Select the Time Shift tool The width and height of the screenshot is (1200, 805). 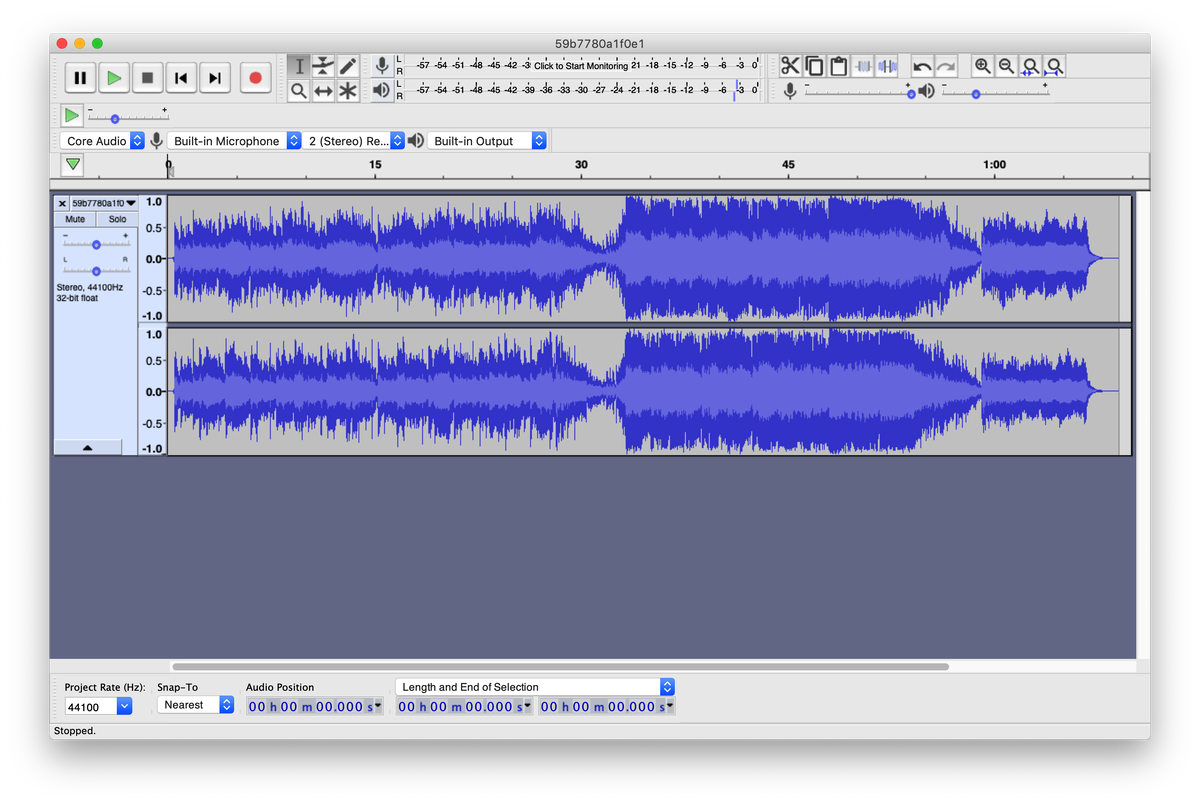(x=323, y=91)
